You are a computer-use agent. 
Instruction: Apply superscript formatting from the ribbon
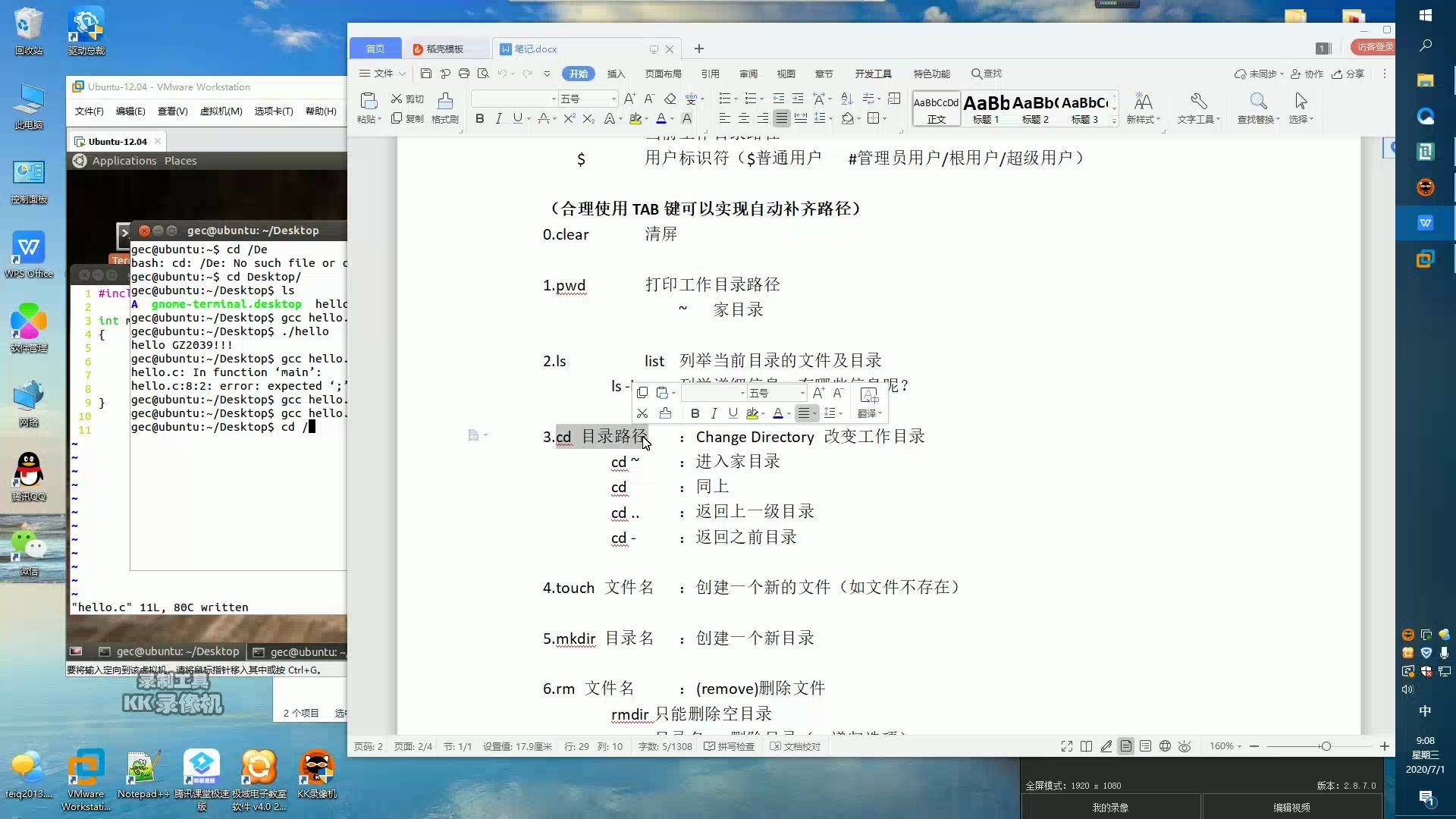click(570, 118)
